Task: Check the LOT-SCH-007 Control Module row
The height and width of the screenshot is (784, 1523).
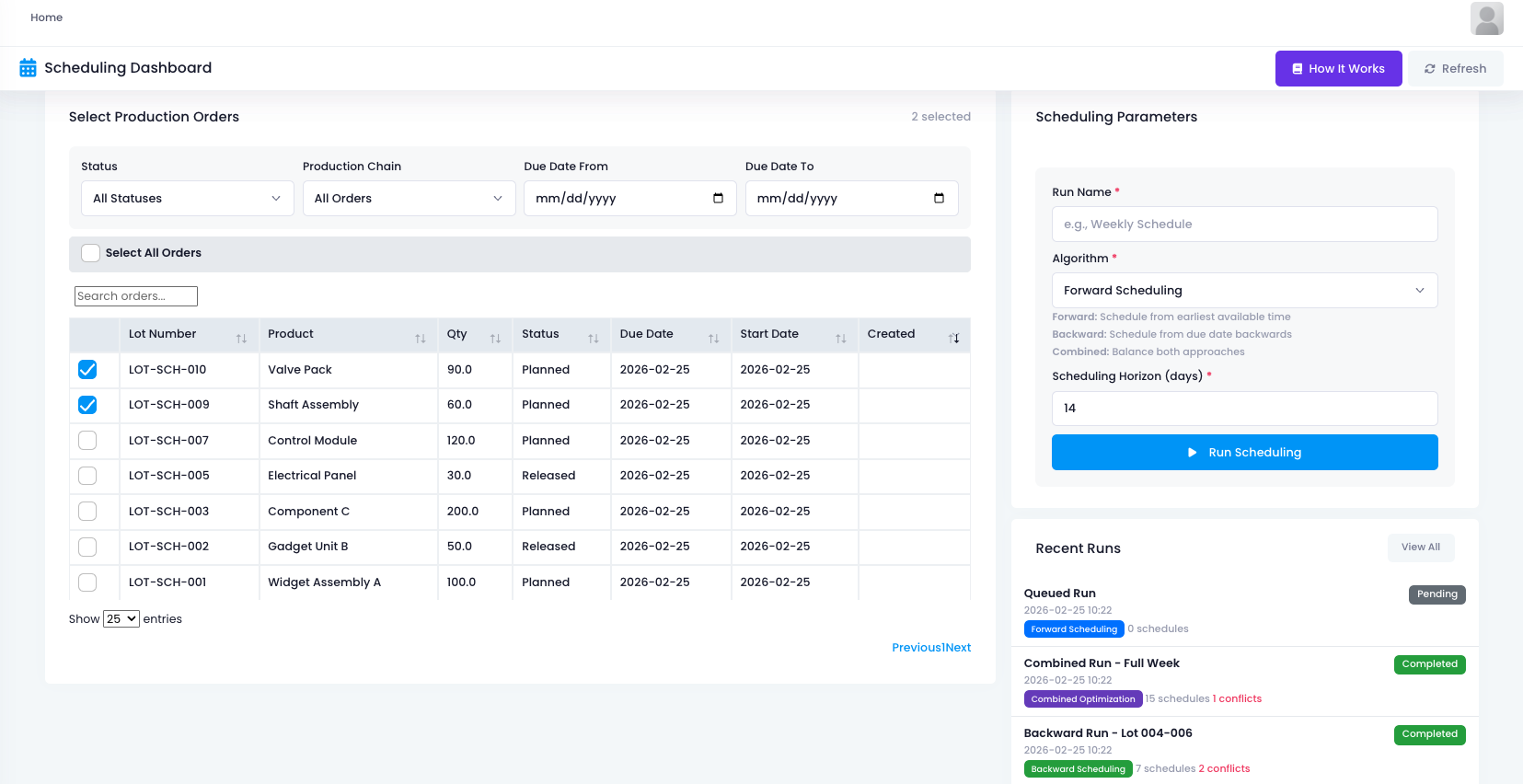Action: (x=87, y=441)
